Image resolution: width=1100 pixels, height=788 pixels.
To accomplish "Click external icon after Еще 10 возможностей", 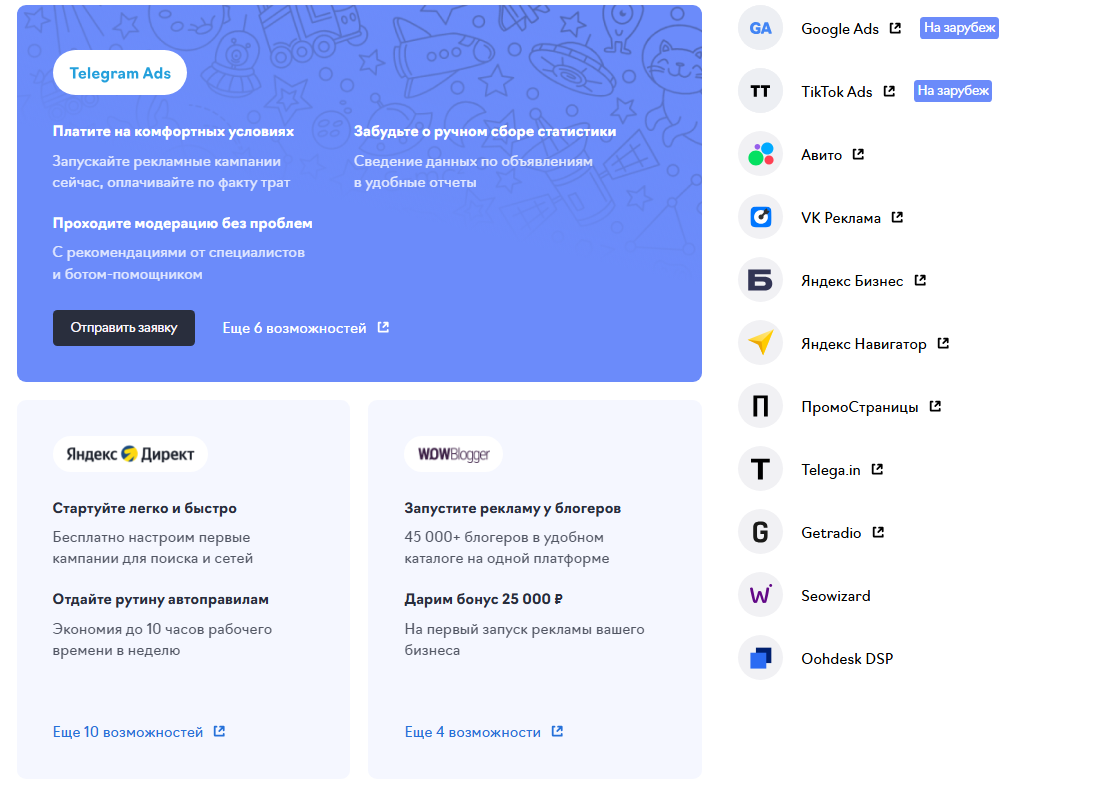I will tap(220, 731).
